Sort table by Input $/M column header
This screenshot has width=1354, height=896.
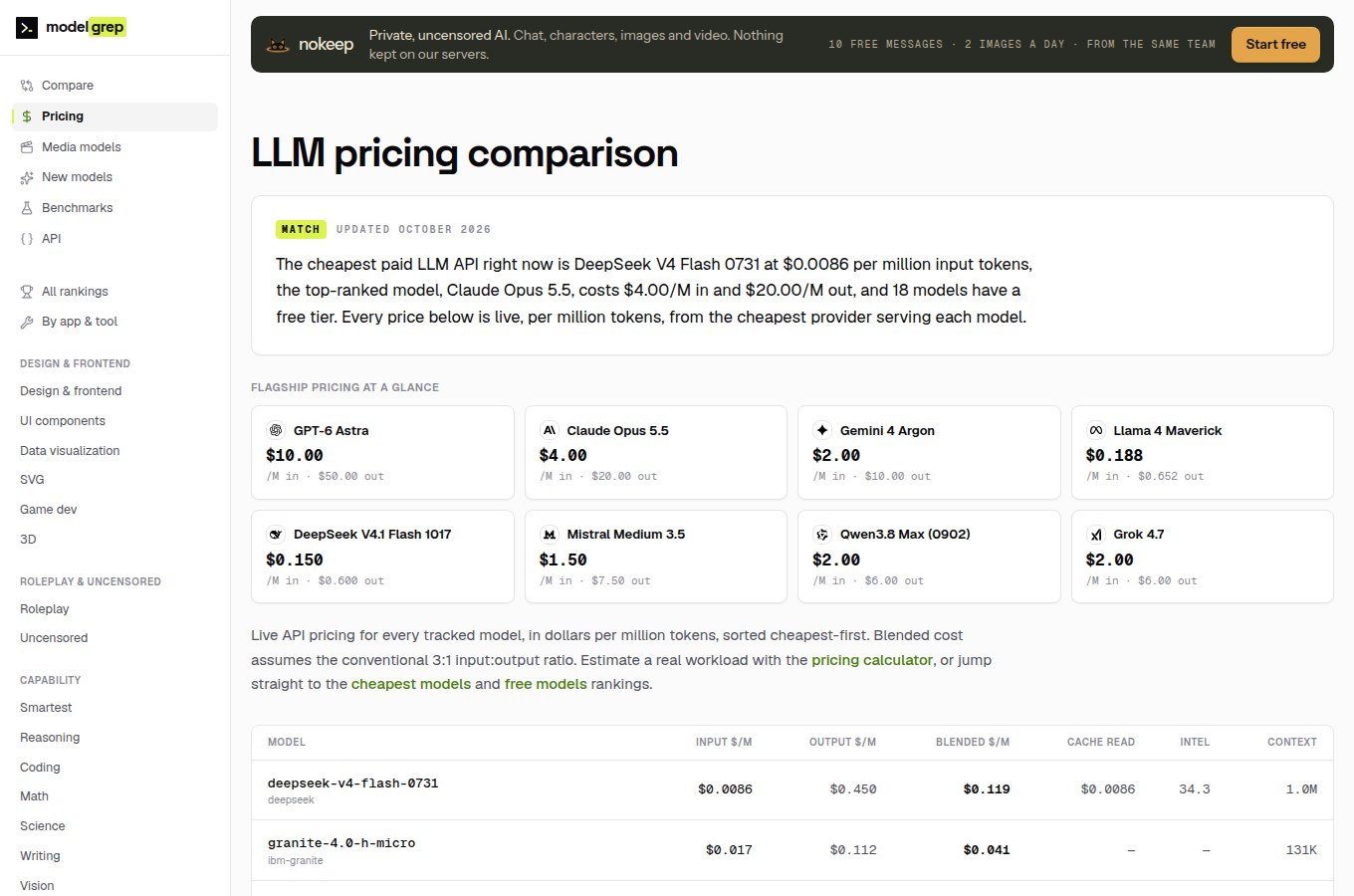point(724,743)
